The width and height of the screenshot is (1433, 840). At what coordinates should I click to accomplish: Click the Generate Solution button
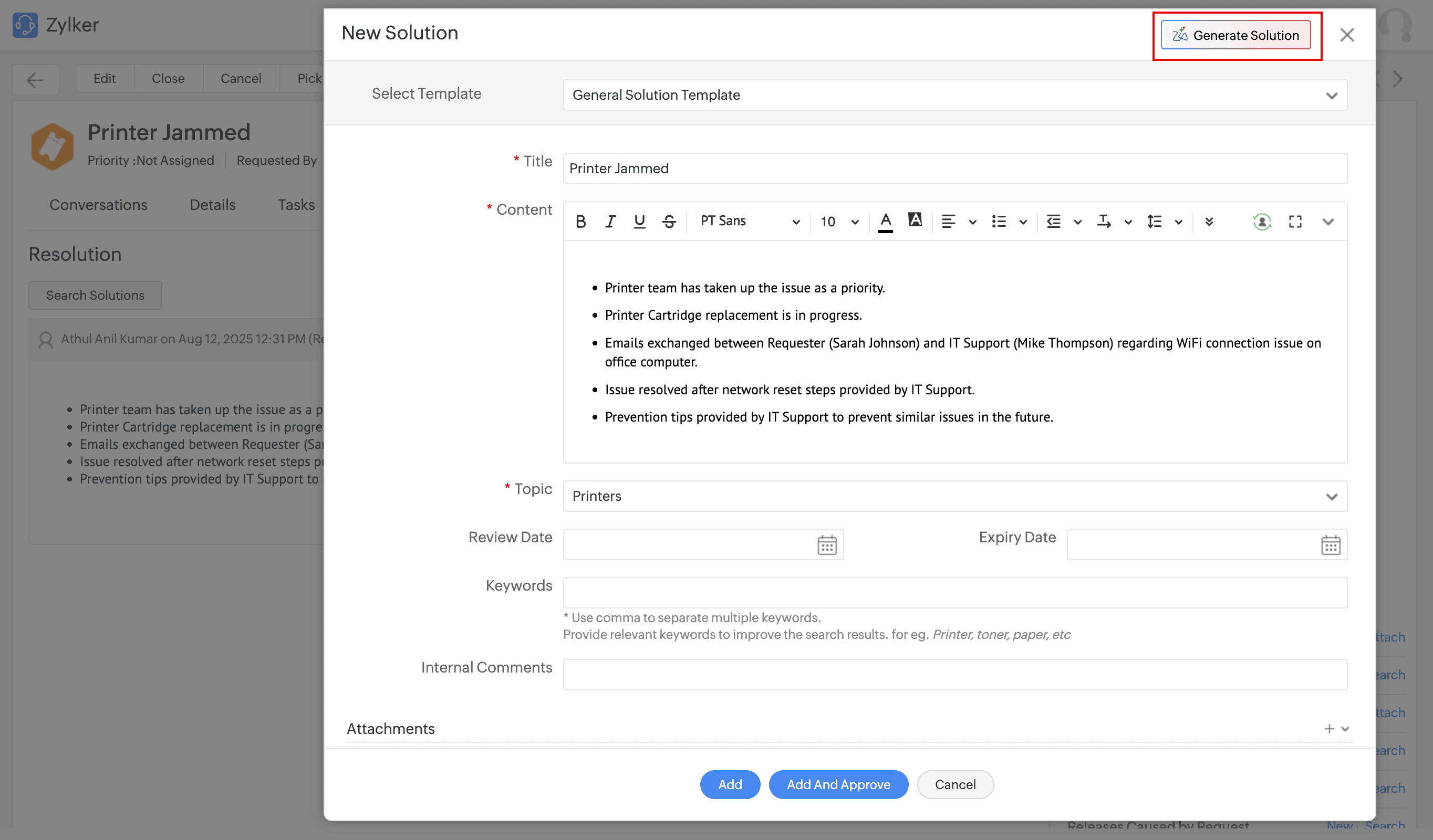(x=1235, y=35)
